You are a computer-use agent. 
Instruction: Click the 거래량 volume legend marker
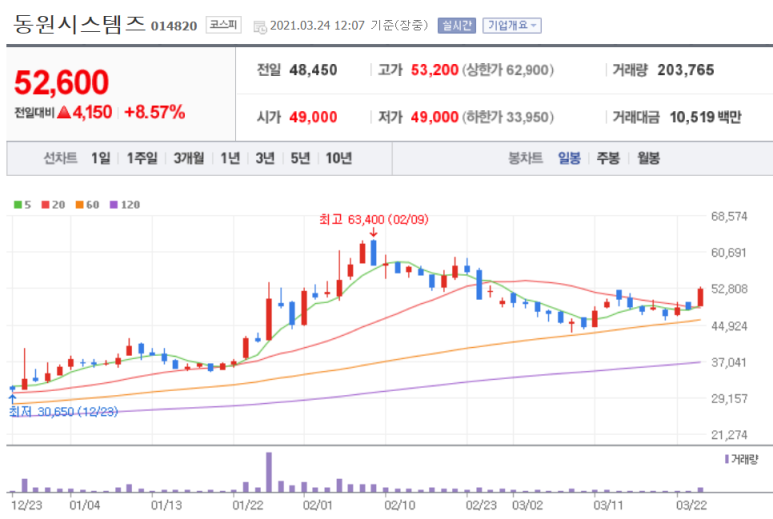[x=727, y=459]
